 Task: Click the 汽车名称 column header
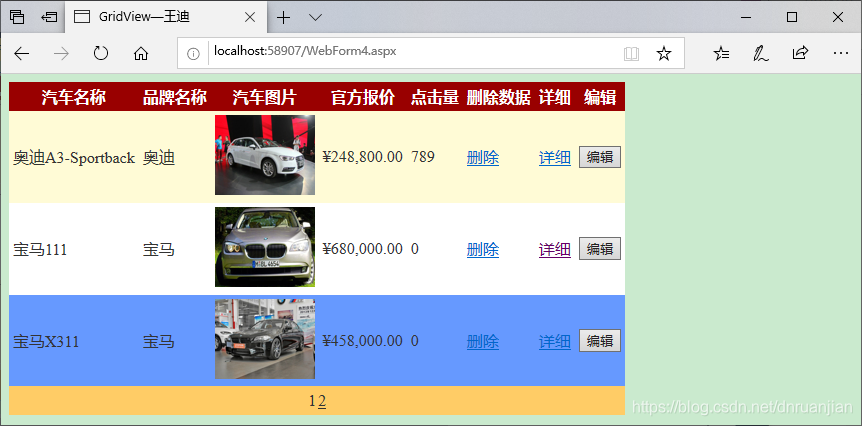coord(74,97)
